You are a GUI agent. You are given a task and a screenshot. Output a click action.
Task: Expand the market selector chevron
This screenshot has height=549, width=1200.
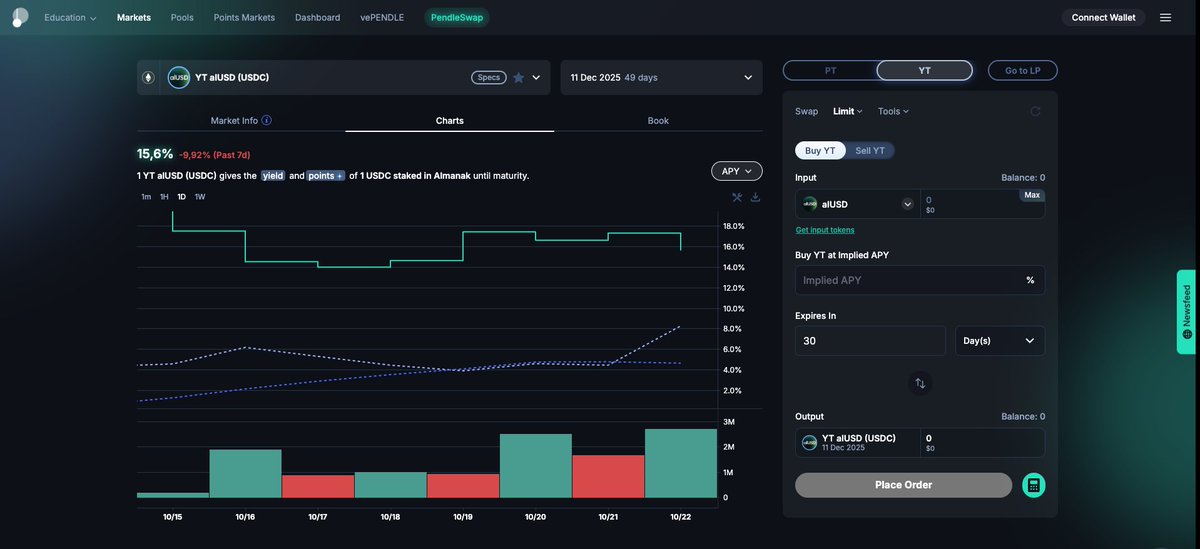536,77
